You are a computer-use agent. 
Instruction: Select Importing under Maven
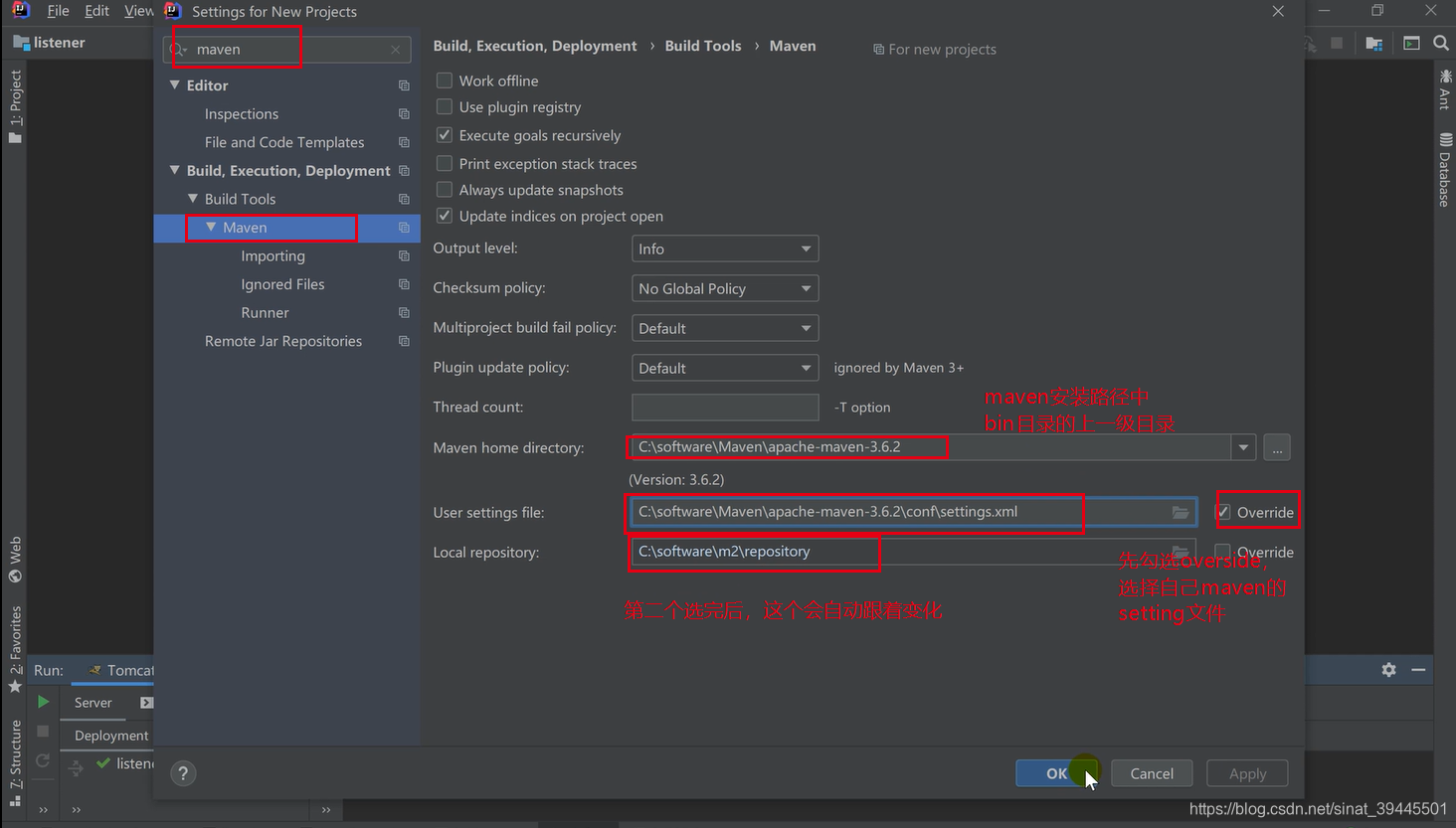[x=273, y=256]
